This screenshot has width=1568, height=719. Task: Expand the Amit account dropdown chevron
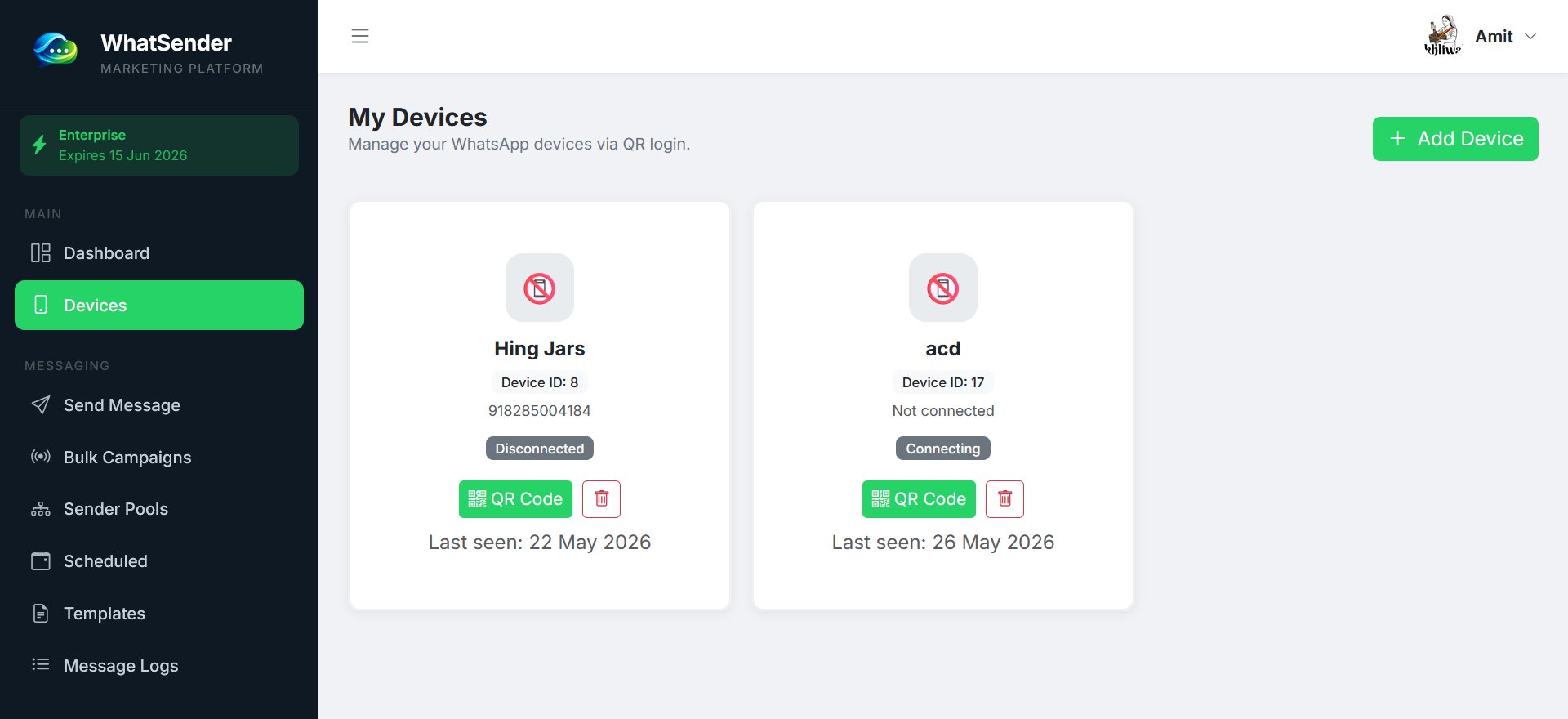[x=1531, y=36]
